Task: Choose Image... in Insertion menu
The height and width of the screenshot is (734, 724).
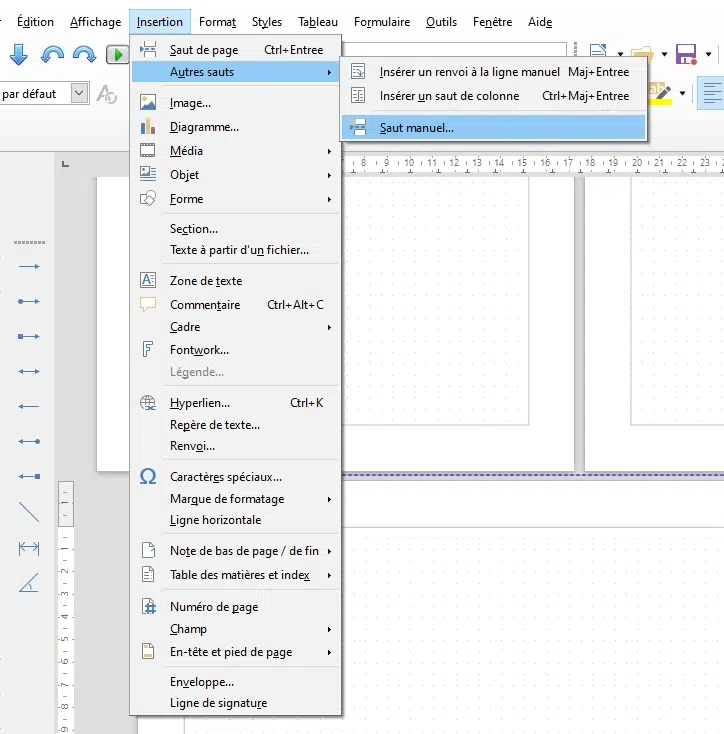Action: (x=235, y=103)
